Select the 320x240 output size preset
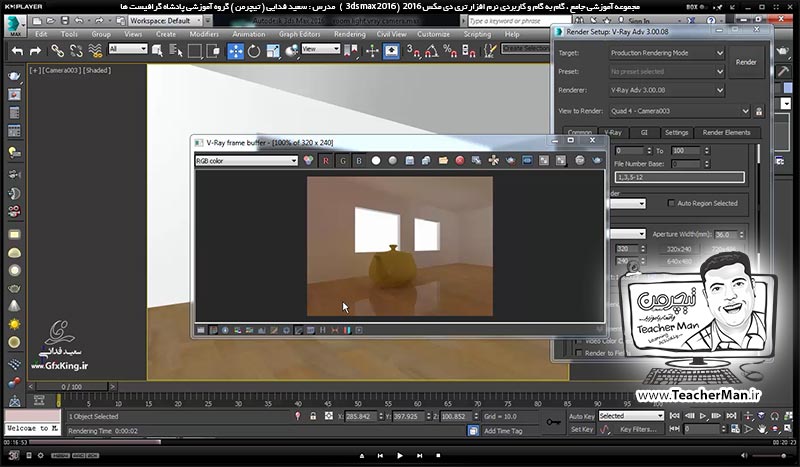 pyautogui.click(x=679, y=249)
